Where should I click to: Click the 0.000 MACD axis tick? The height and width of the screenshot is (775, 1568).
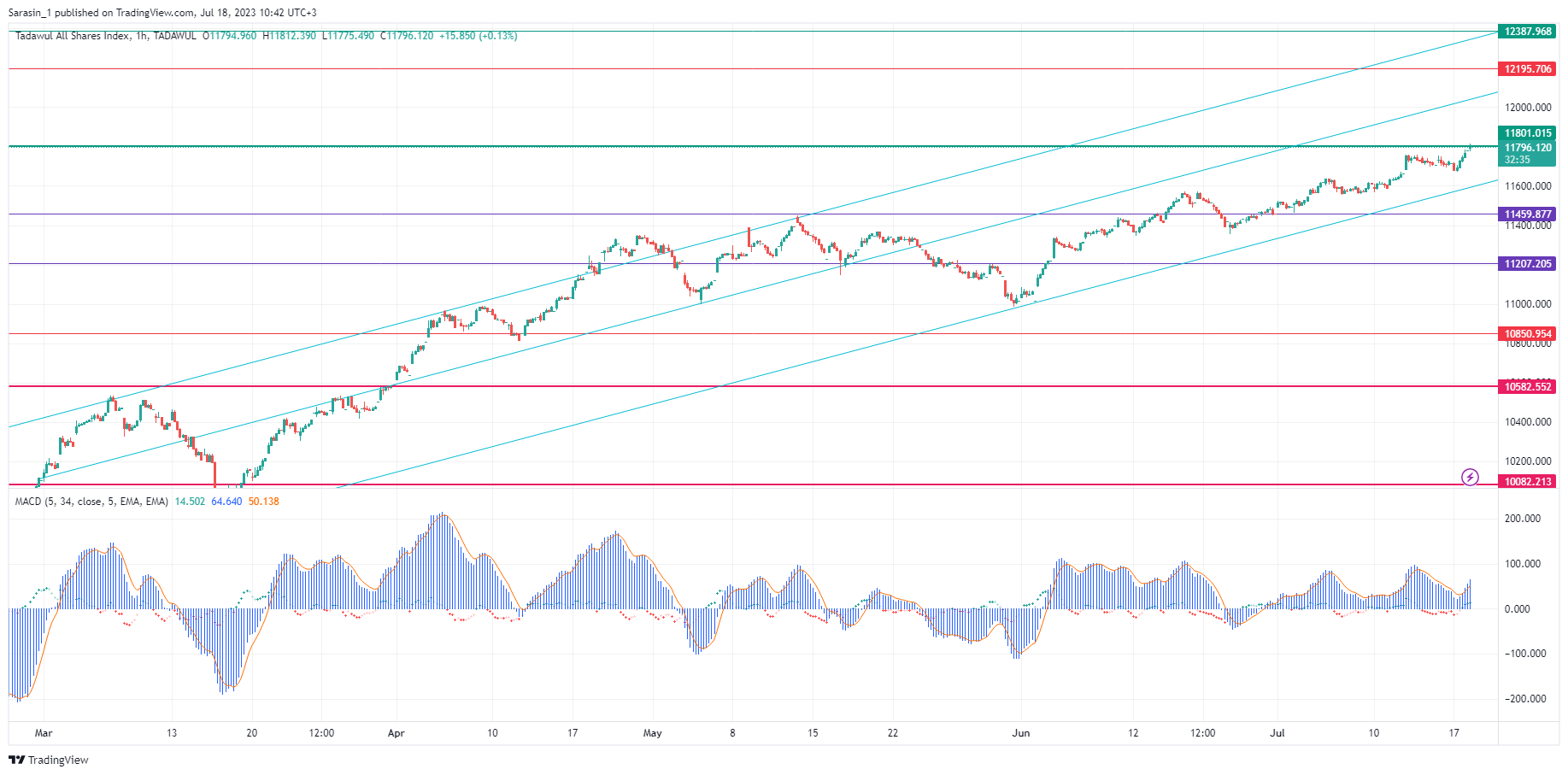pos(1518,609)
